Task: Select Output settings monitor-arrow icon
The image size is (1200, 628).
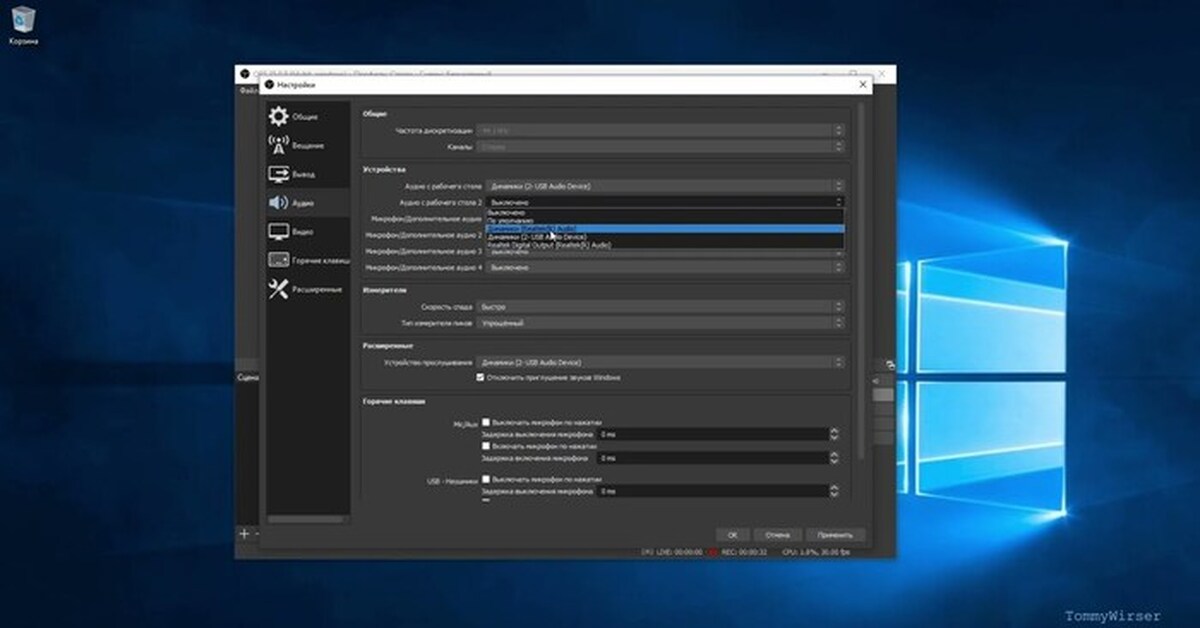Action: tap(279, 174)
